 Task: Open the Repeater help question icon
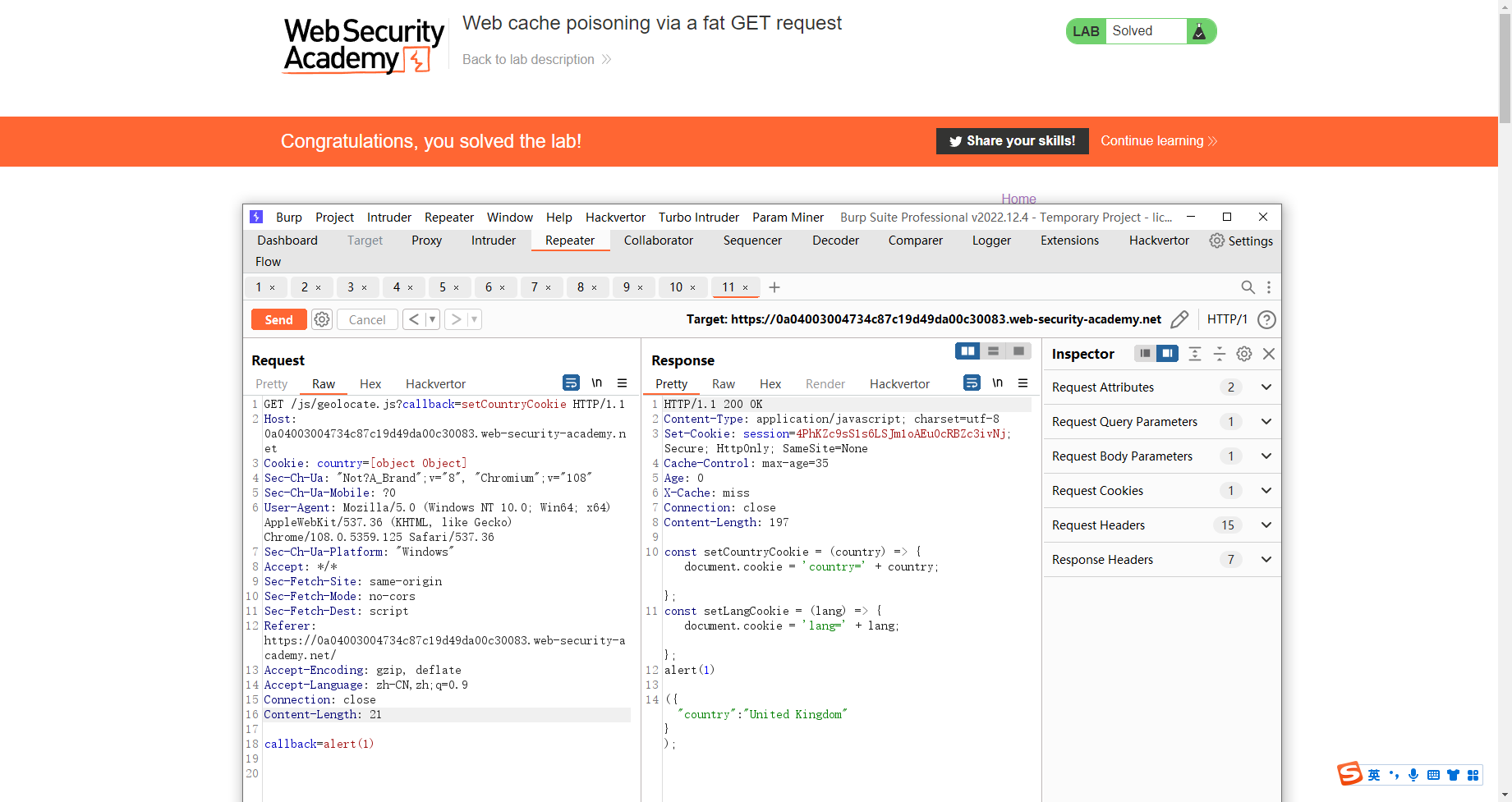click(1267, 319)
